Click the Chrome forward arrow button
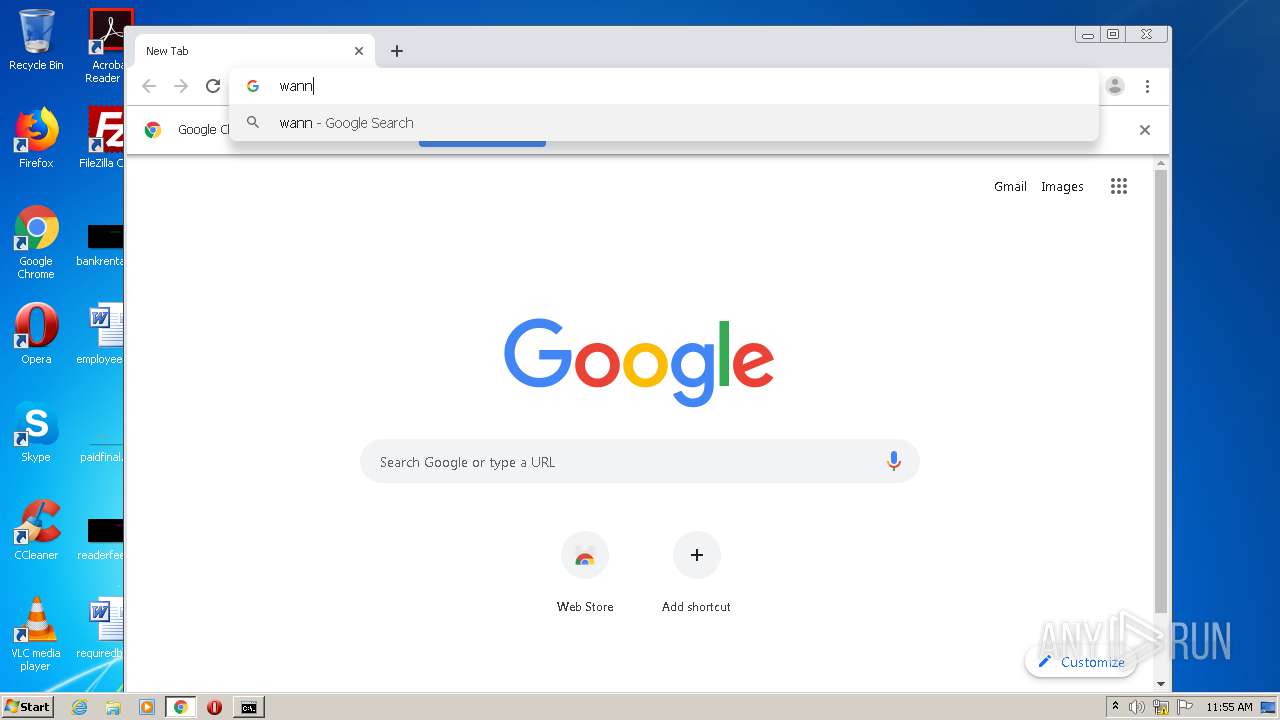Image resolution: width=1280 pixels, height=720 pixels. point(181,86)
